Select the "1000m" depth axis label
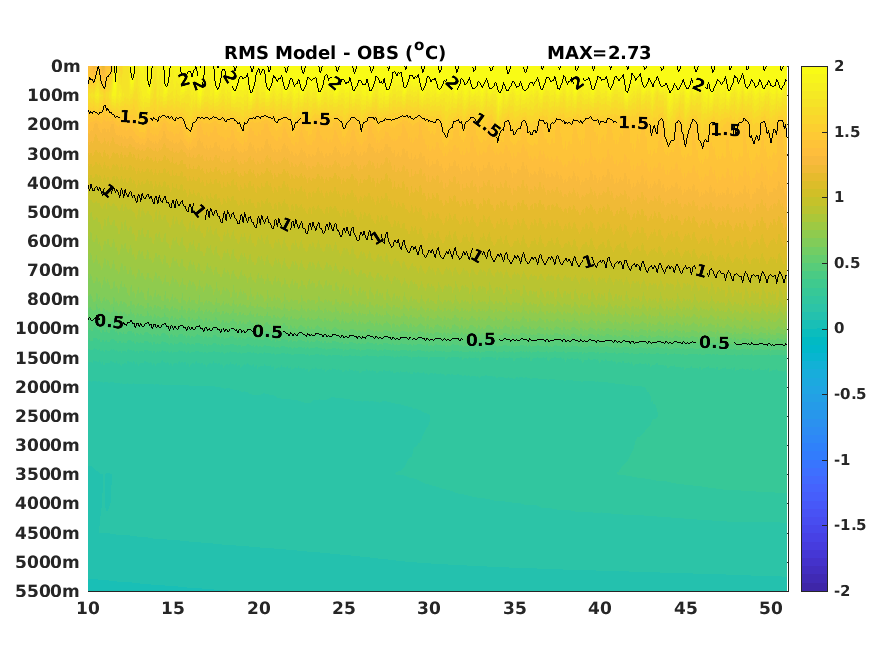 (48, 329)
